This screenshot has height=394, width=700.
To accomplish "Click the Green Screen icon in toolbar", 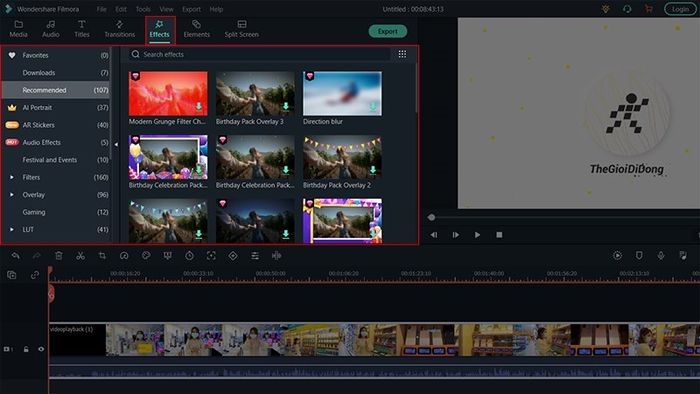I will (x=168, y=256).
